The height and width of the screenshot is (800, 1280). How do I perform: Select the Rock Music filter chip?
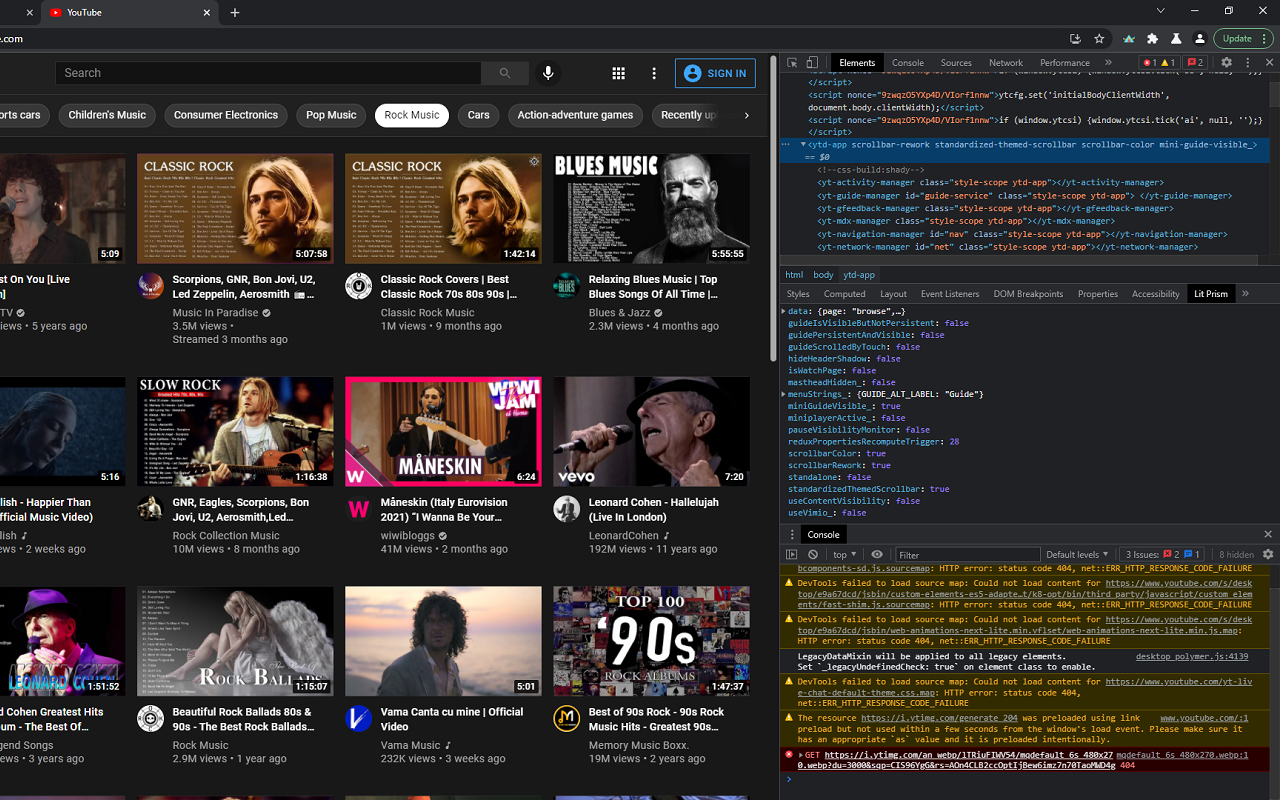coord(412,115)
